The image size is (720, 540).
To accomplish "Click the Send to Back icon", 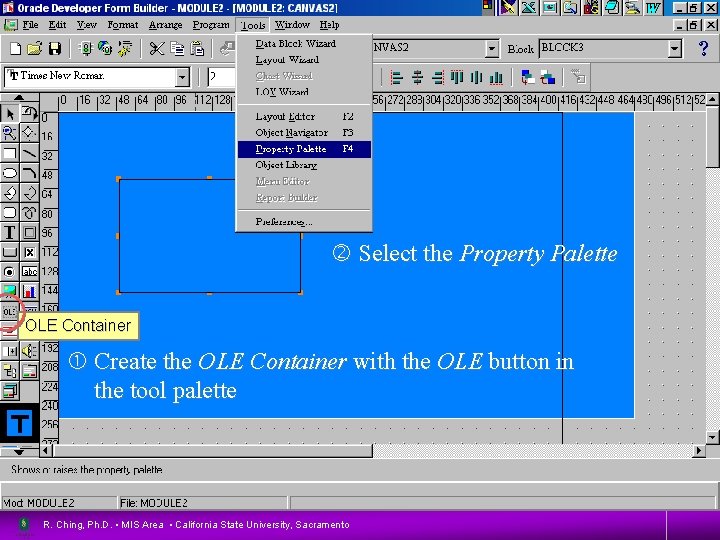I will [547, 77].
